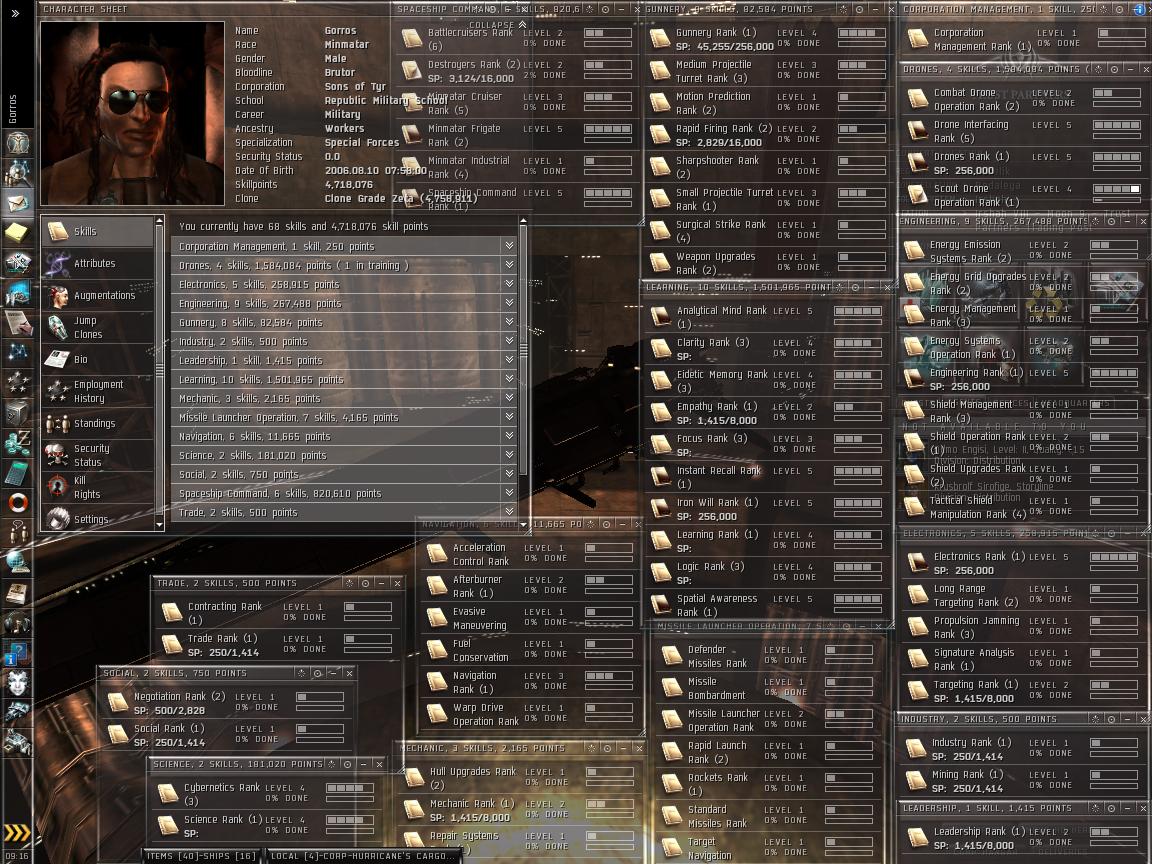The width and height of the screenshot is (1152, 864).
Task: Open the globe browser icon in sidebar
Action: [17, 562]
